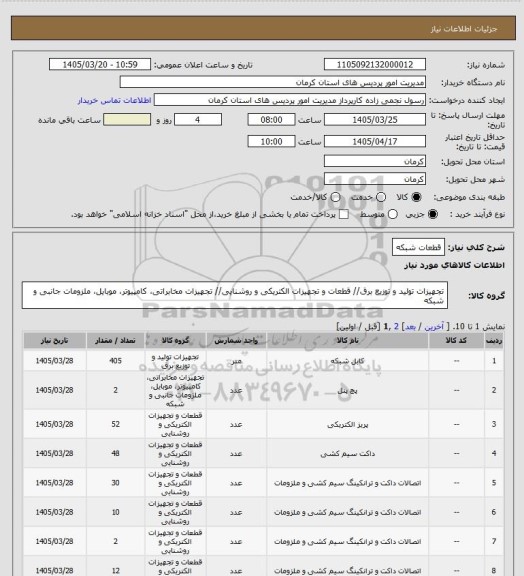The width and height of the screenshot is (524, 576).
Task: Click quantity 10 in row 6
Action: pos(115,512)
